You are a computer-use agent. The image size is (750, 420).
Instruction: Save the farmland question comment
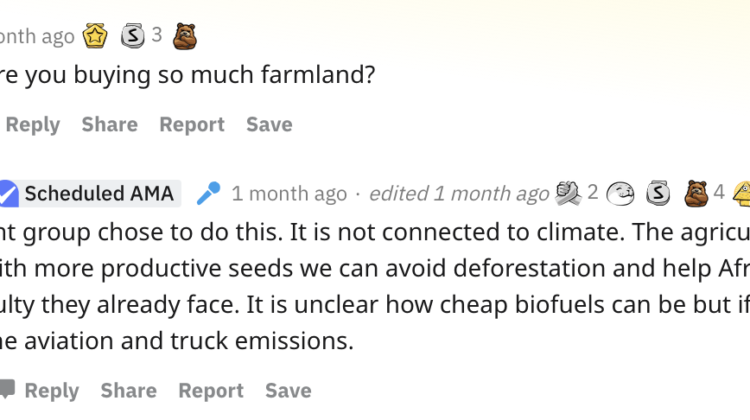coord(269,125)
